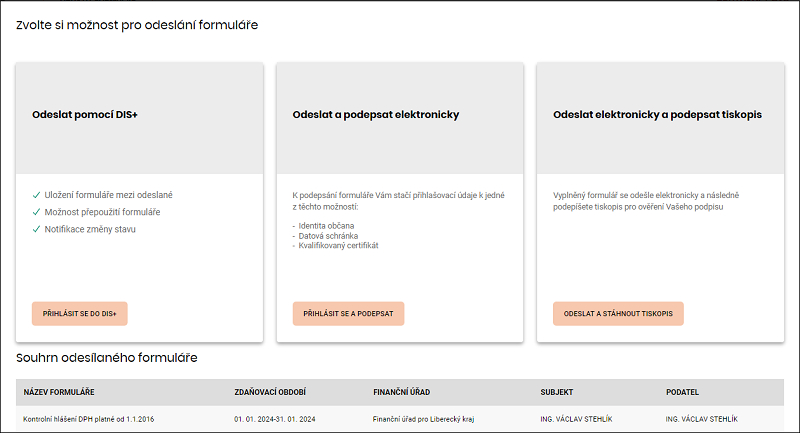This screenshot has width=800, height=433.
Task: Click the NÁZEV FORMULÁŘE column header
Action: click(59, 392)
